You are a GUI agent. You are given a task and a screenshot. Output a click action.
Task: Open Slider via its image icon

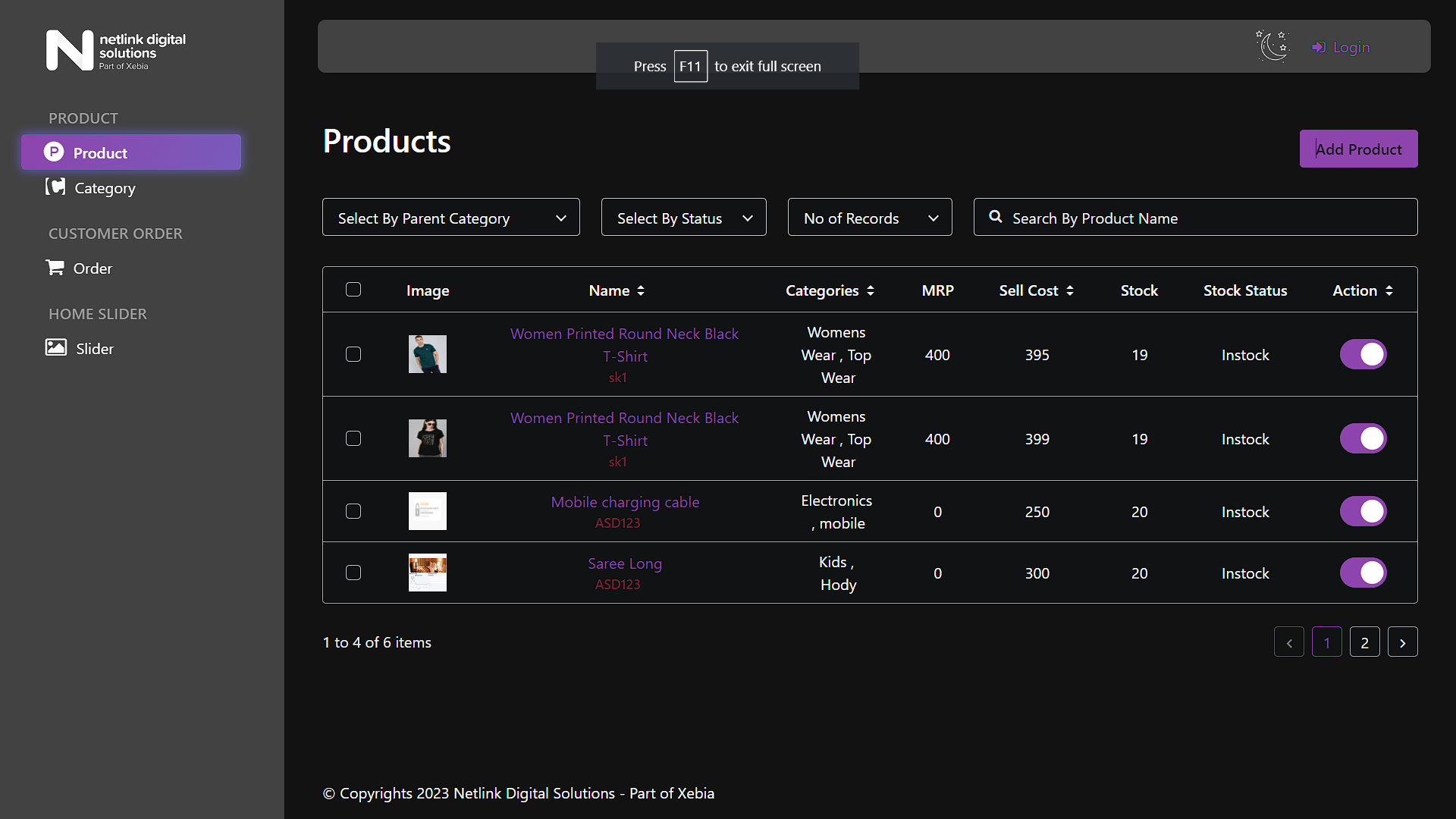(56, 347)
